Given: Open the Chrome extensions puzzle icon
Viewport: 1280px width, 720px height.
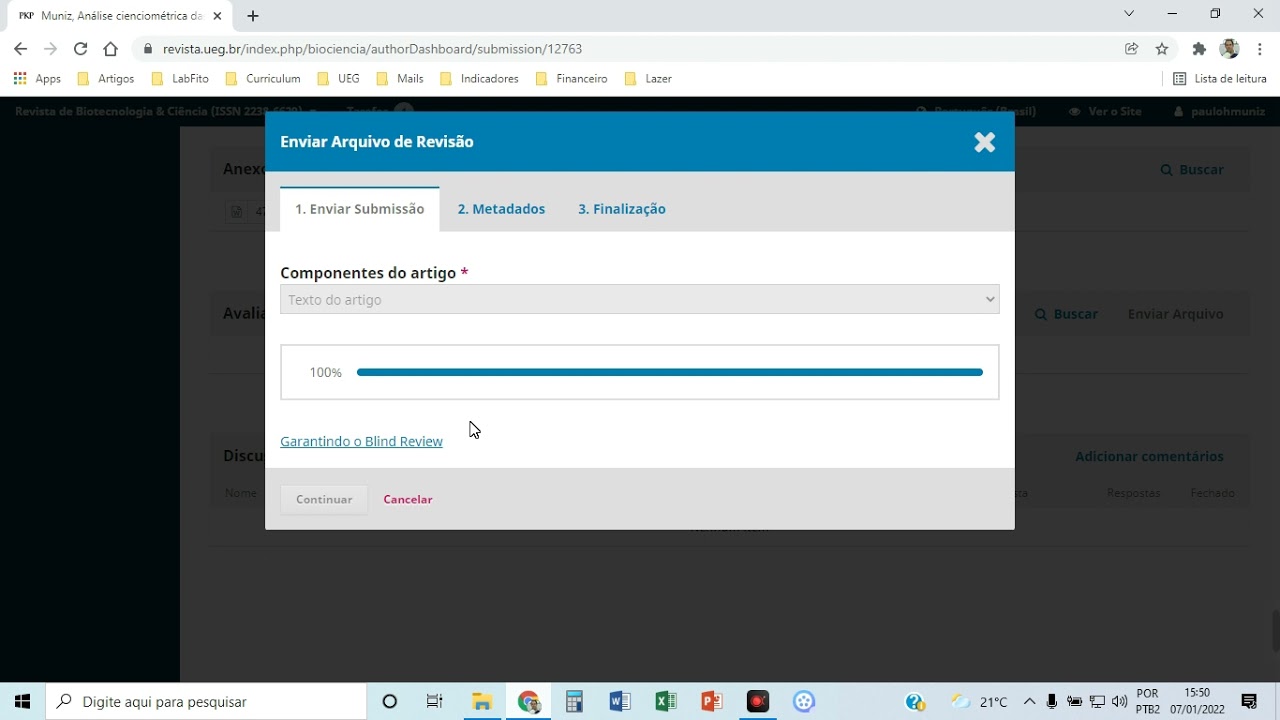Looking at the screenshot, I should tap(1199, 48).
